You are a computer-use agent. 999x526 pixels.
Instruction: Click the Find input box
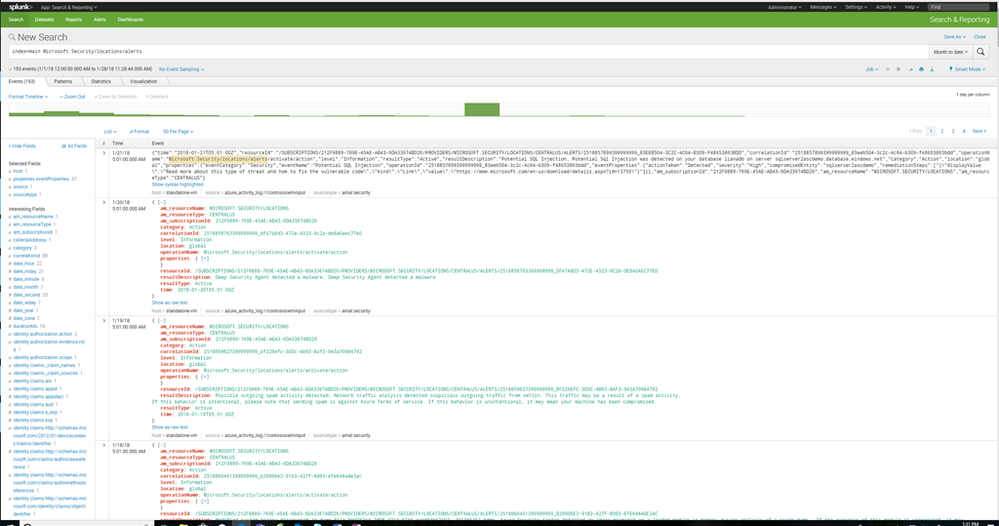coord(958,7)
